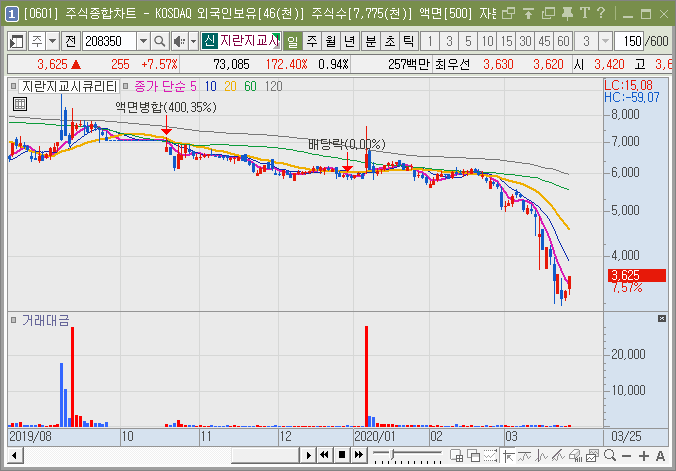676x471 pixels.
Task: Select the 월 monthly chart period
Action: (331, 41)
